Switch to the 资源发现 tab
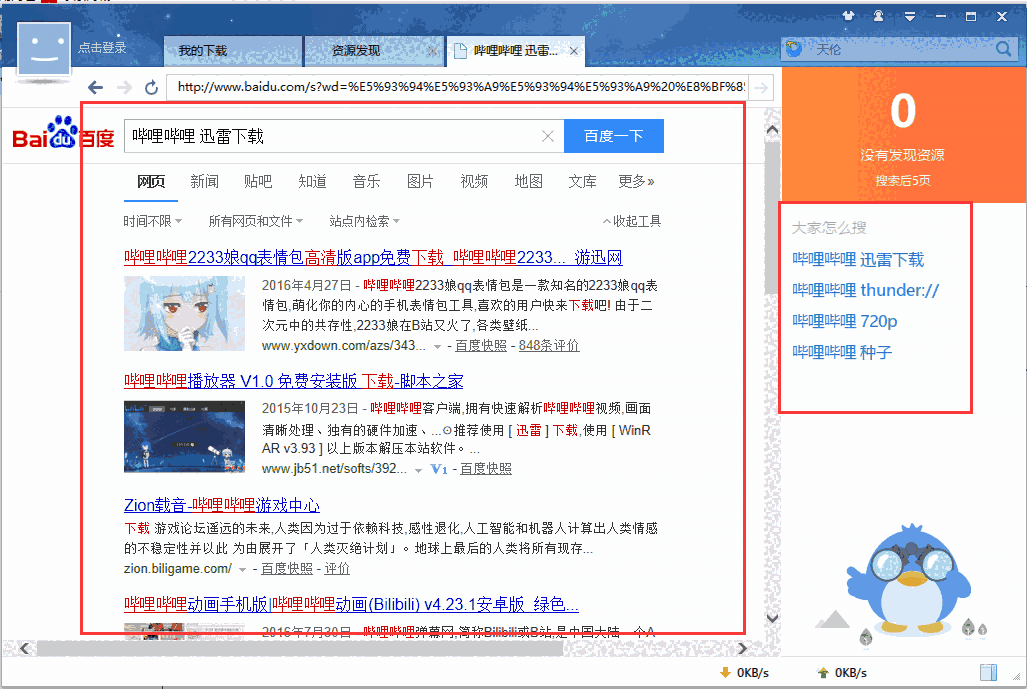Image resolution: width=1027 pixels, height=689 pixels. pos(355,50)
